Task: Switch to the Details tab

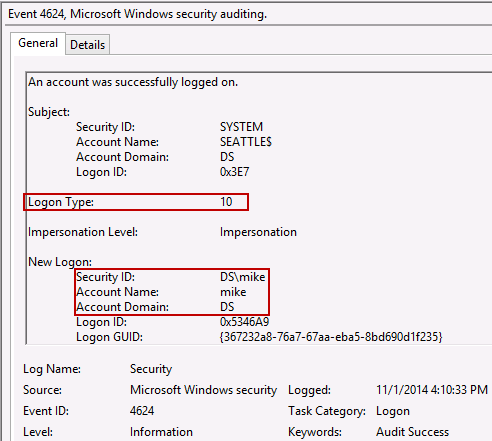Action: click(x=88, y=44)
